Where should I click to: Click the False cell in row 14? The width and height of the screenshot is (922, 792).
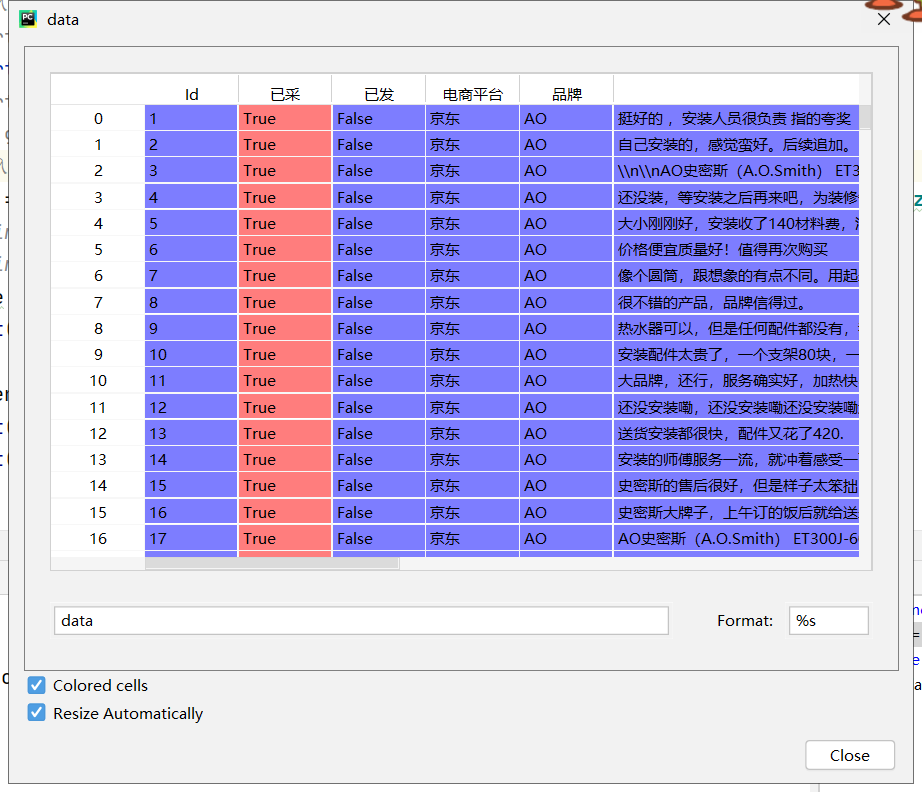click(x=379, y=486)
